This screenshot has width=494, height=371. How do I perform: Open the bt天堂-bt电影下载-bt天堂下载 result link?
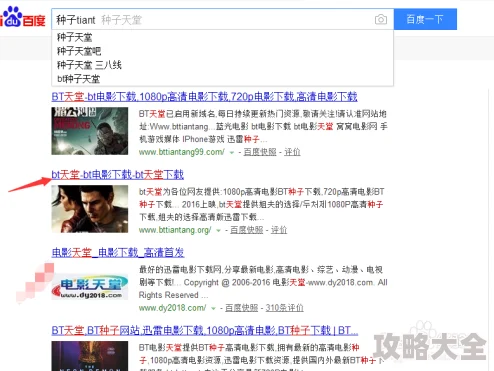coord(118,175)
